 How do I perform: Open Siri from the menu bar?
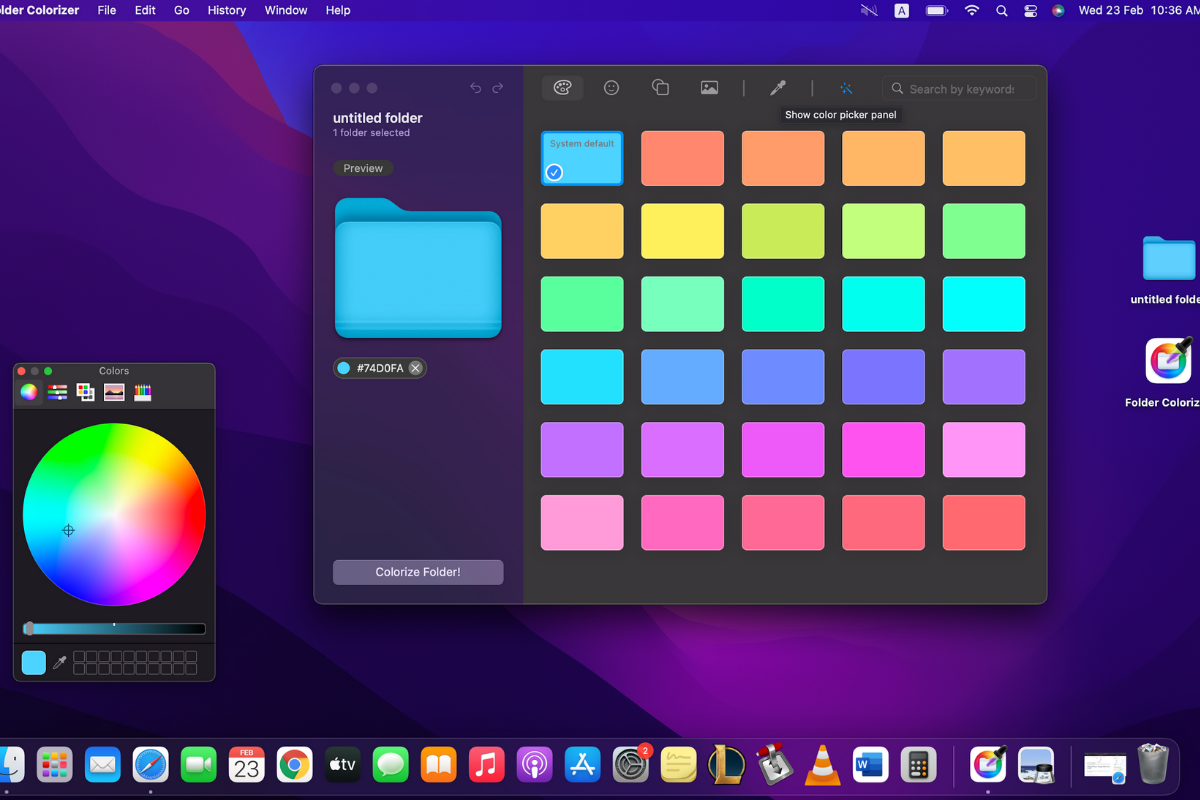pos(1058,10)
